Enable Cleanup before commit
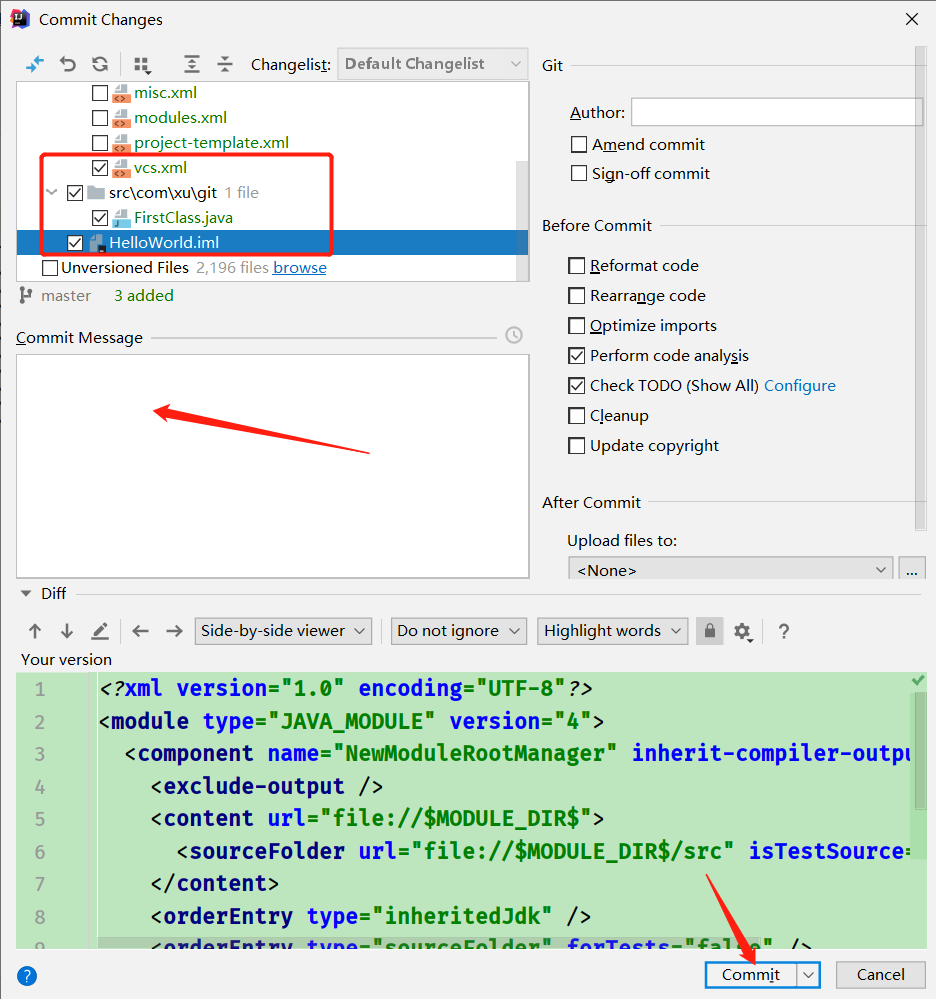The height and width of the screenshot is (999, 936). point(576,415)
